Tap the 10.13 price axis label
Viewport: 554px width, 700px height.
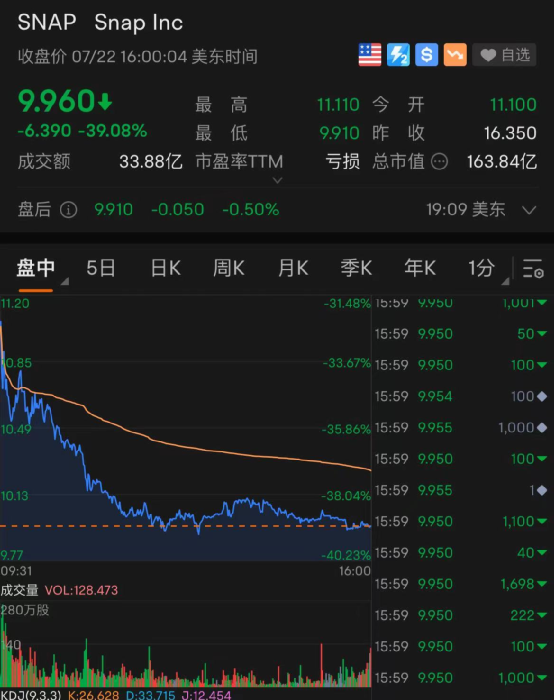[x=14, y=496]
